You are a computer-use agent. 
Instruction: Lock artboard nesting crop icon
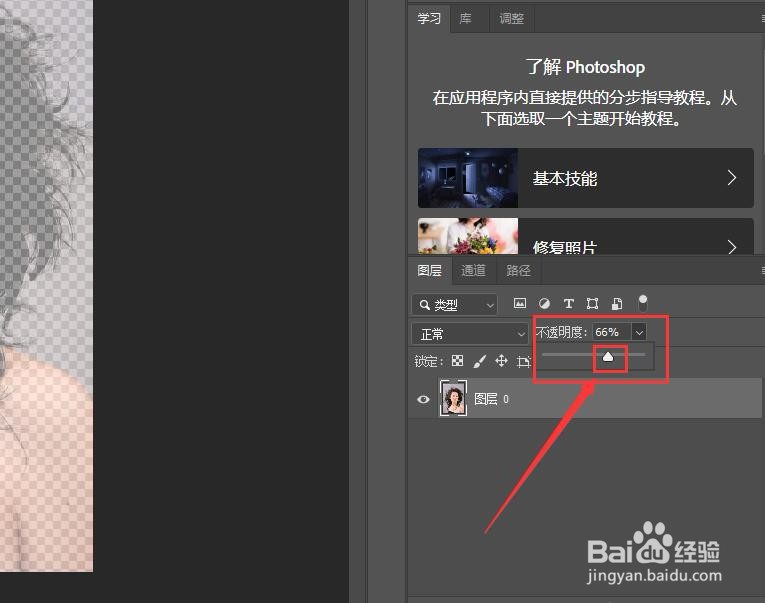coord(523,362)
